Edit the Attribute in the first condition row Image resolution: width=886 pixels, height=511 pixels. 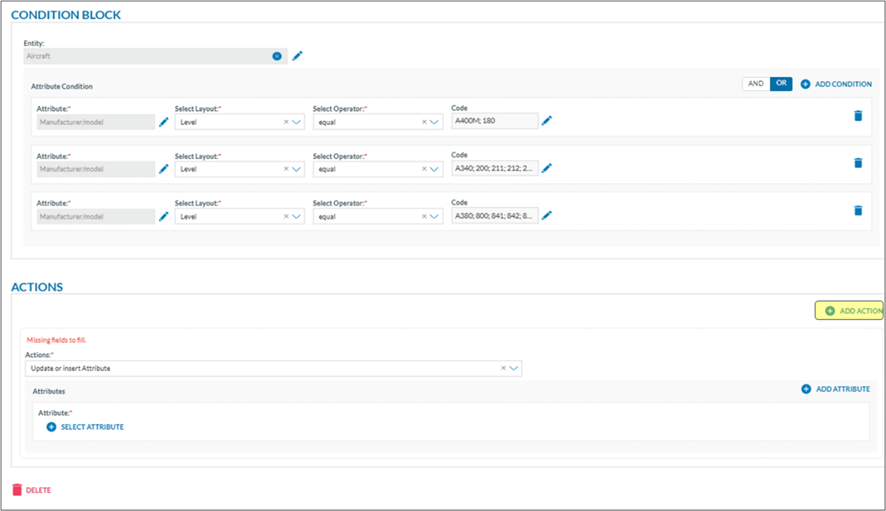(x=164, y=122)
